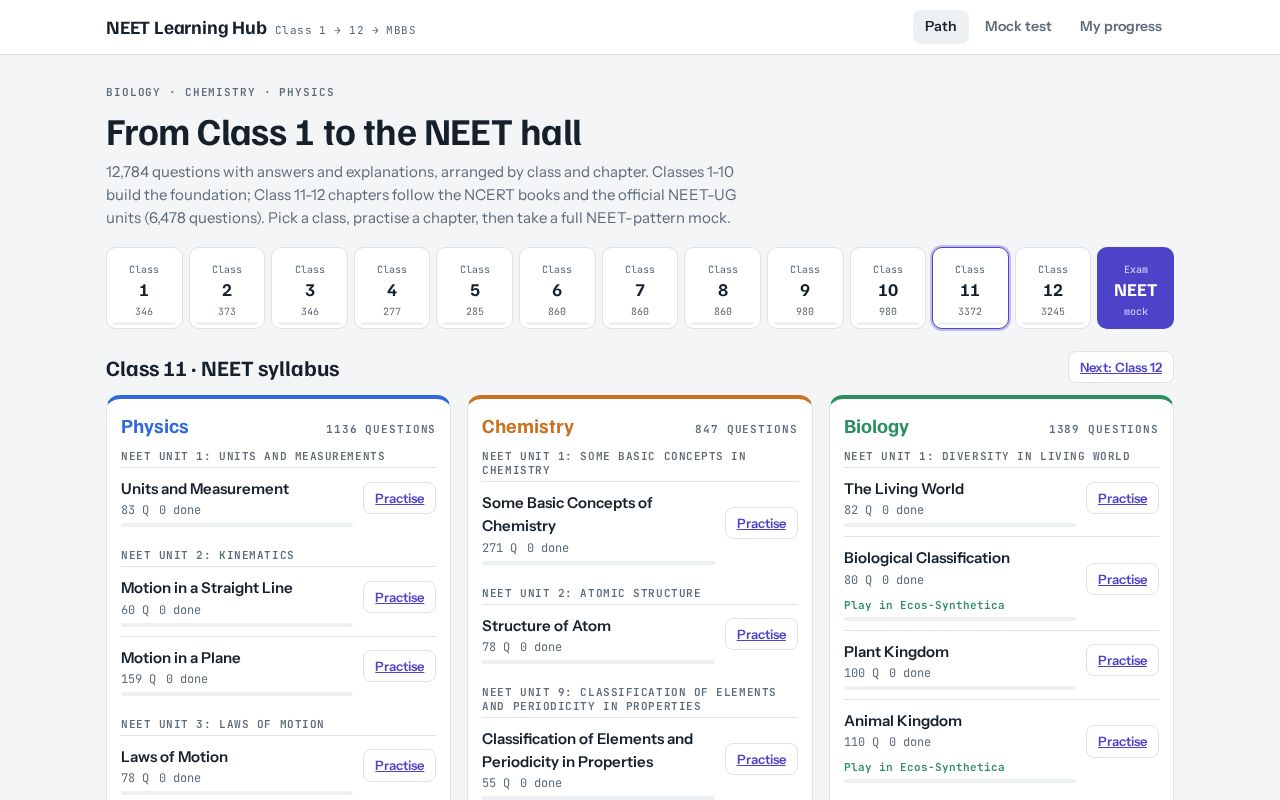The height and width of the screenshot is (800, 1280).
Task: Click the Units and Measurement progress bar
Action: click(237, 525)
